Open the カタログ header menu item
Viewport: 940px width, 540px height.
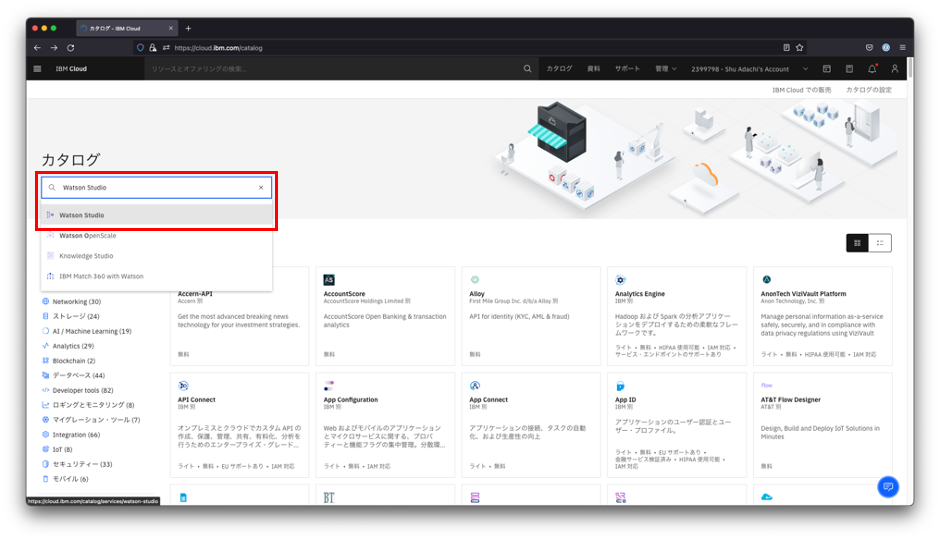point(559,69)
